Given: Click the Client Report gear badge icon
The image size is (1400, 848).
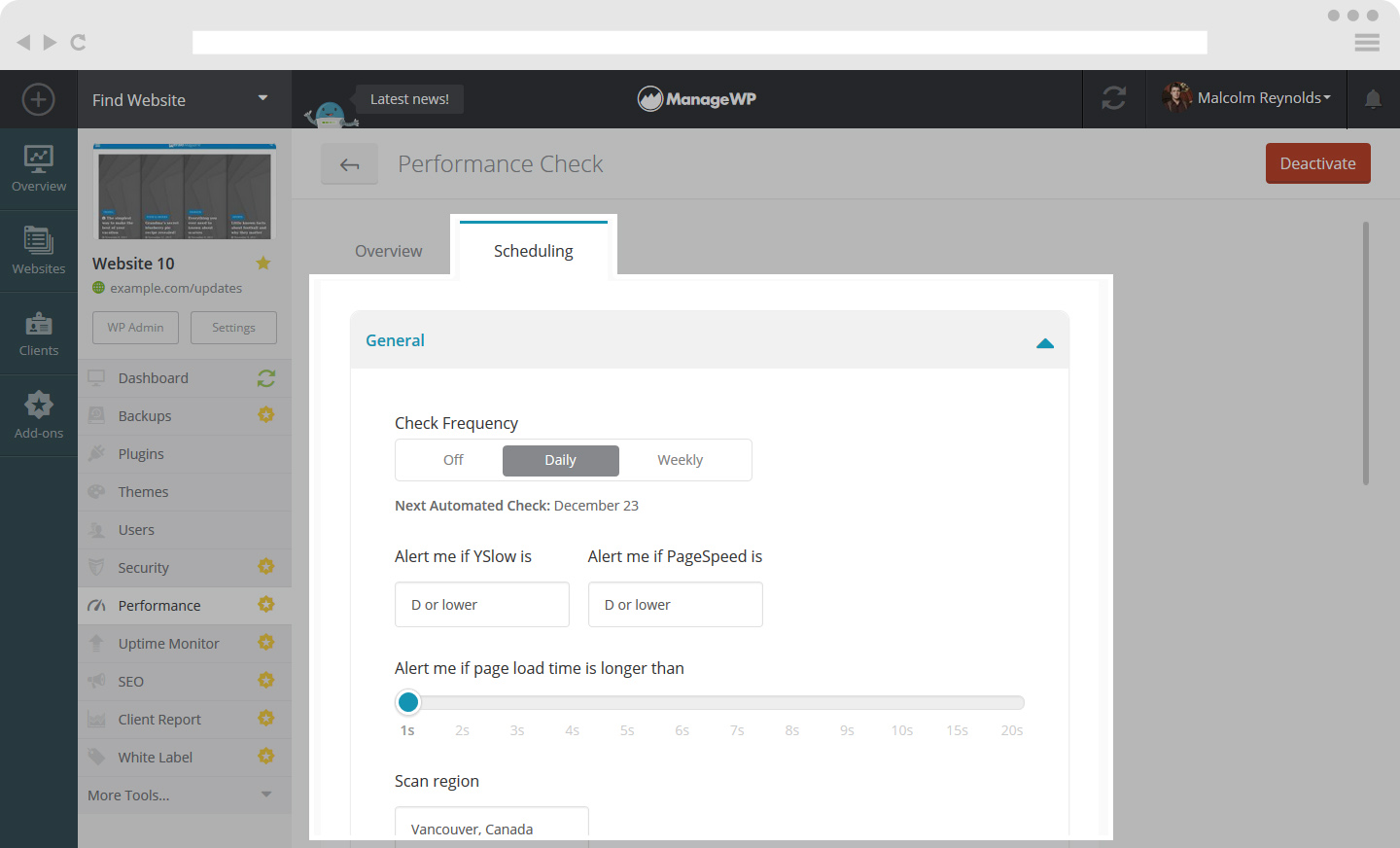Looking at the screenshot, I should (x=266, y=719).
